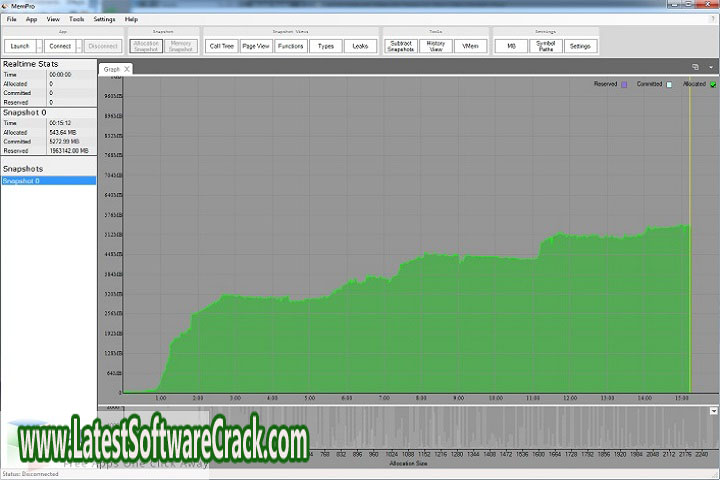Open the Leaks view

click(x=361, y=46)
